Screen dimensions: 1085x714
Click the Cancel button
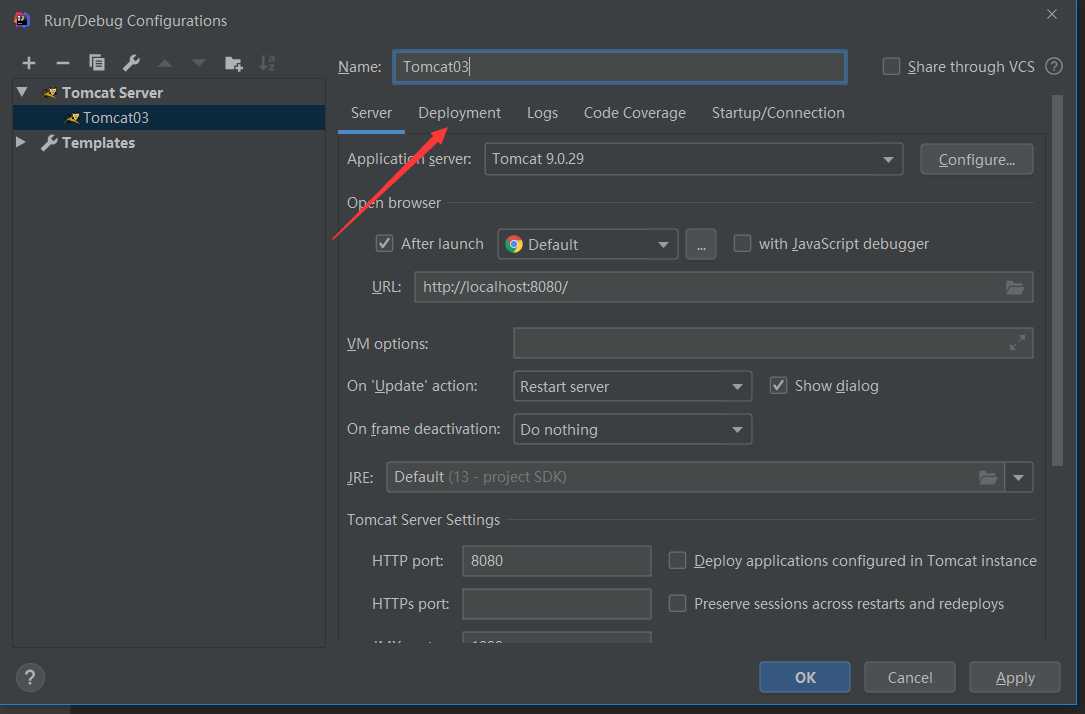pos(909,677)
